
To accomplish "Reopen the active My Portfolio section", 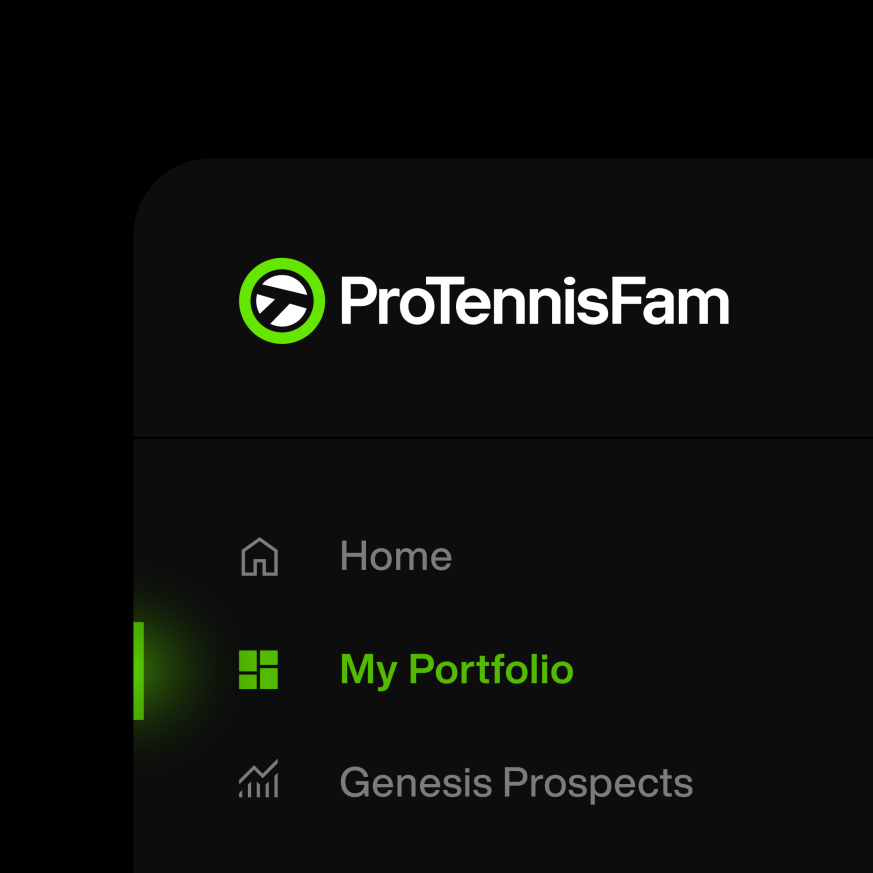I will tap(456, 669).
